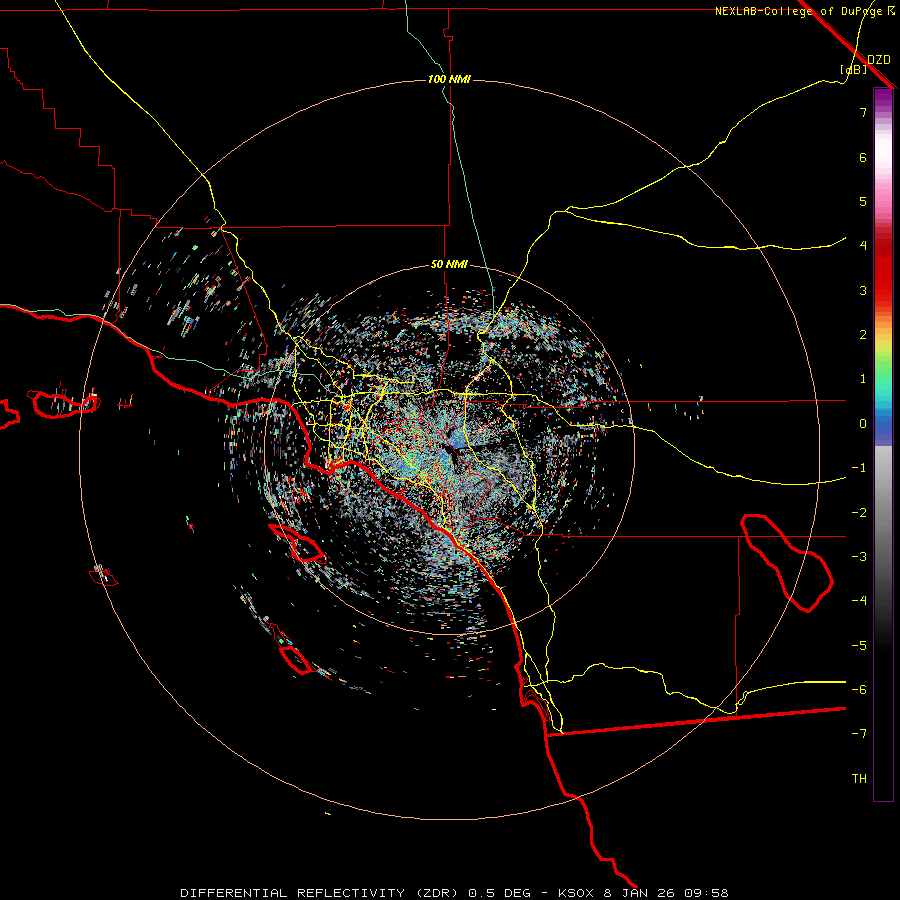900x900 pixels.
Task: Click the 50 NMI range ring label
Action: coord(449,265)
